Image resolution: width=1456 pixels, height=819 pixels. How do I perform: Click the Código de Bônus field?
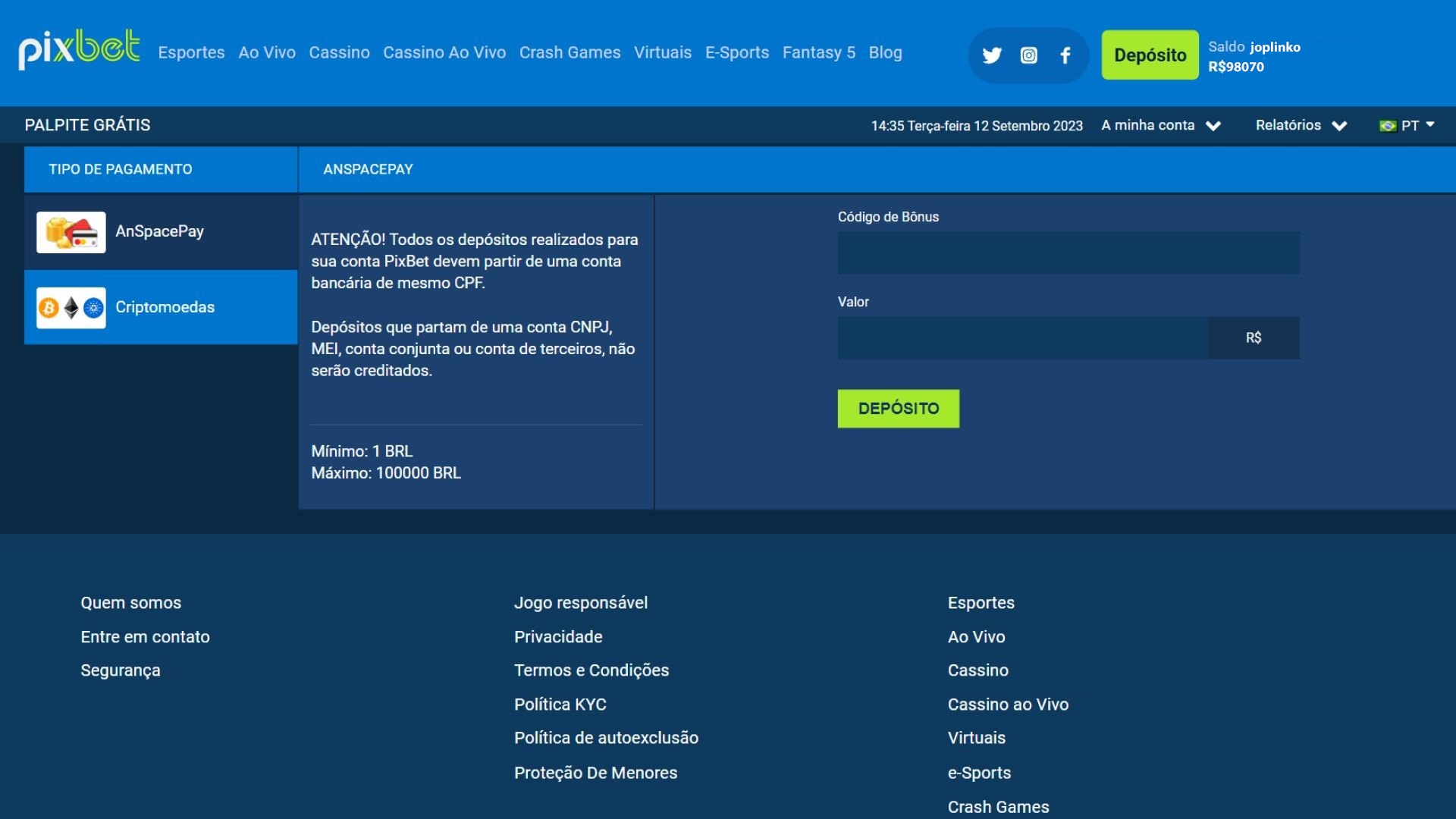click(x=1068, y=253)
